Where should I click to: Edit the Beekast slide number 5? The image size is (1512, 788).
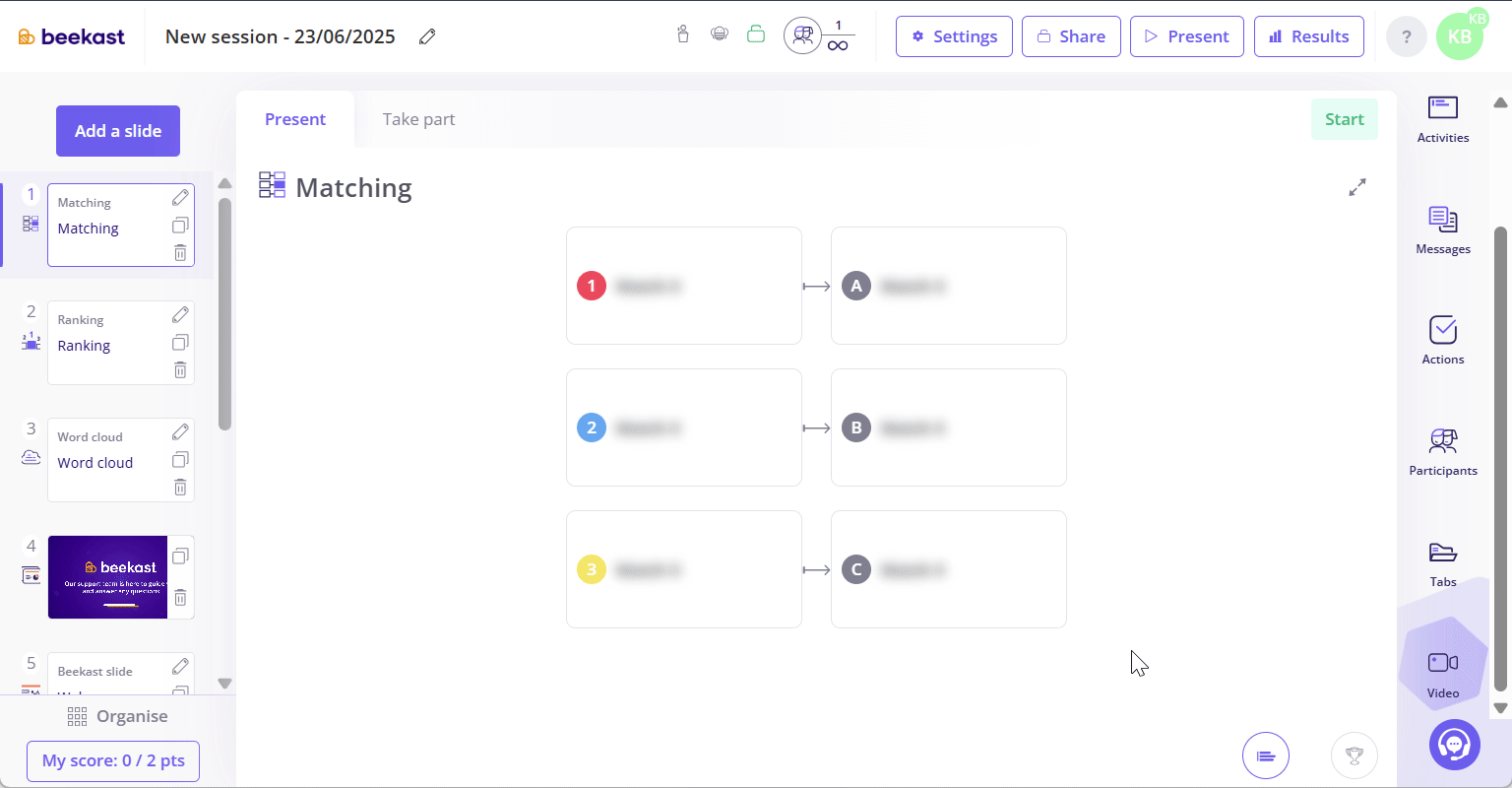180,667
